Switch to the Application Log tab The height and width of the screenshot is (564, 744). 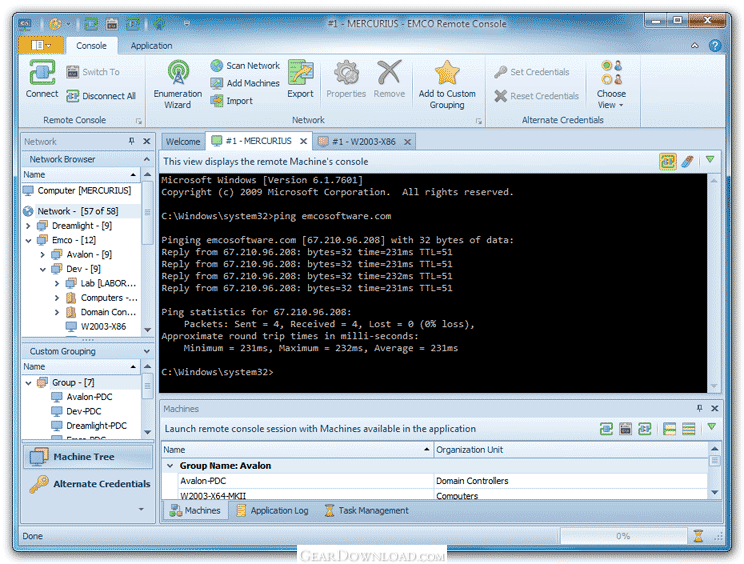[x=273, y=510]
